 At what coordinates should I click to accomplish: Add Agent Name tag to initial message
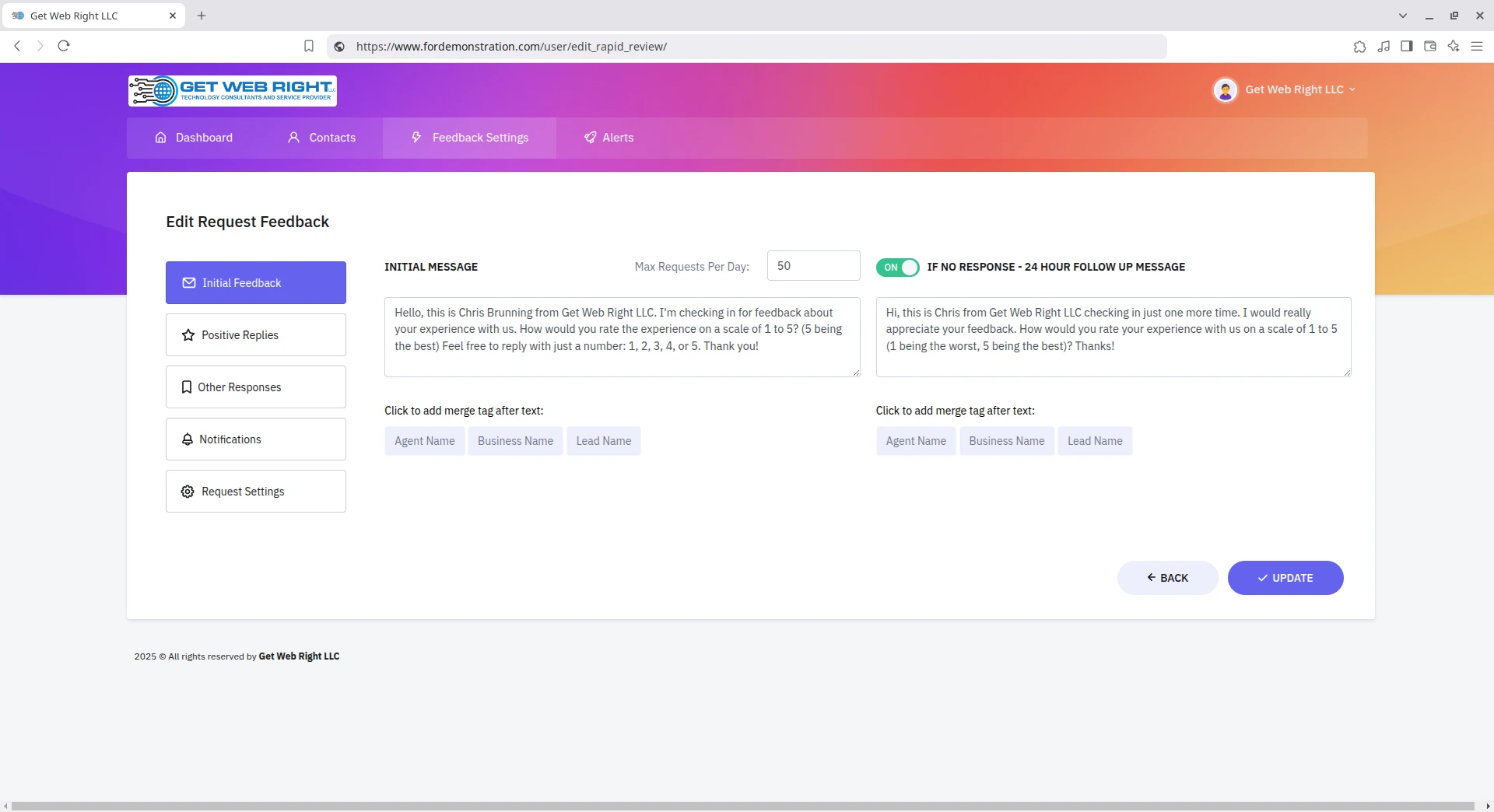point(425,441)
